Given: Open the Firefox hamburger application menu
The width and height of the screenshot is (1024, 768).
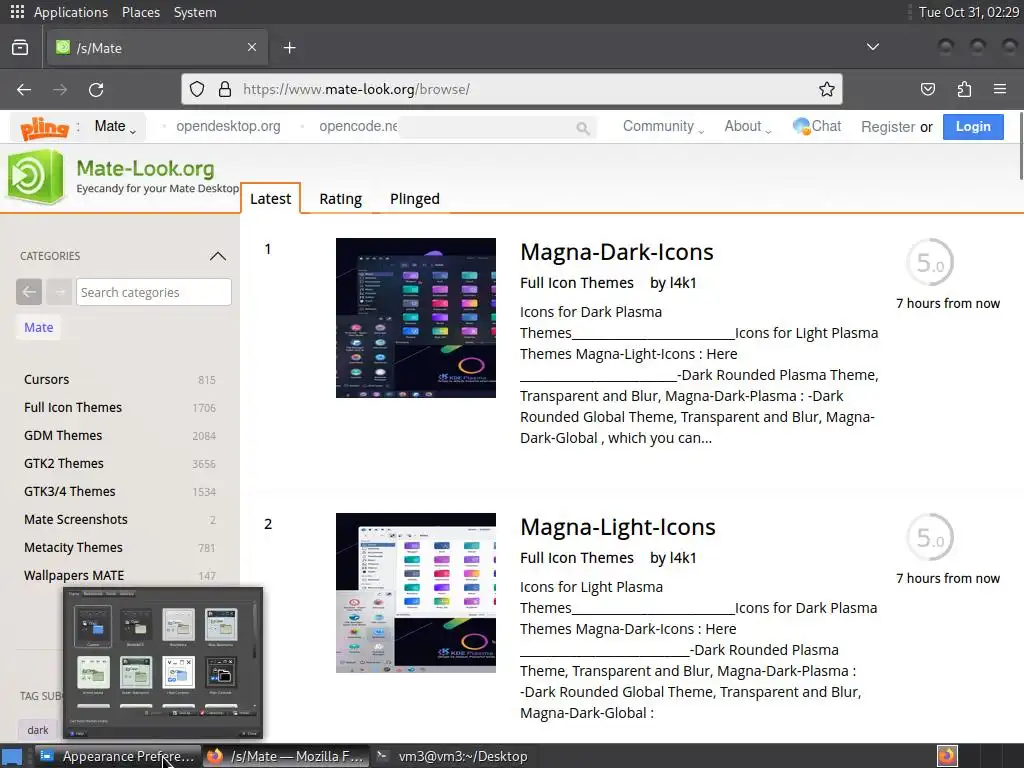Looking at the screenshot, I should [x=1000, y=89].
